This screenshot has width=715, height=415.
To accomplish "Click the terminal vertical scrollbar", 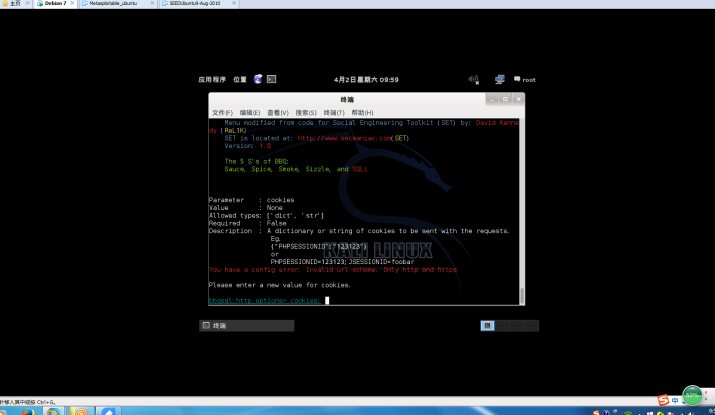I will coord(522,212).
